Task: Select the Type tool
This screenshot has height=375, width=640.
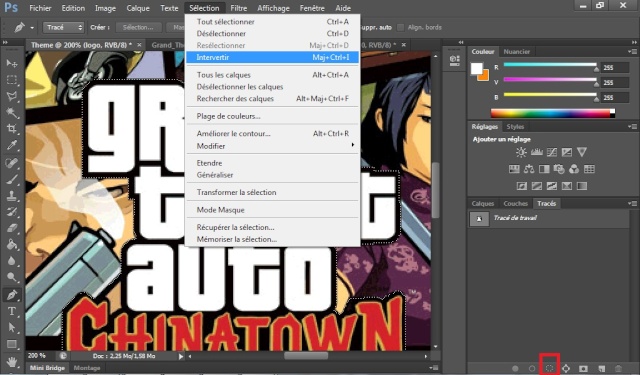Action: pyautogui.click(x=12, y=311)
